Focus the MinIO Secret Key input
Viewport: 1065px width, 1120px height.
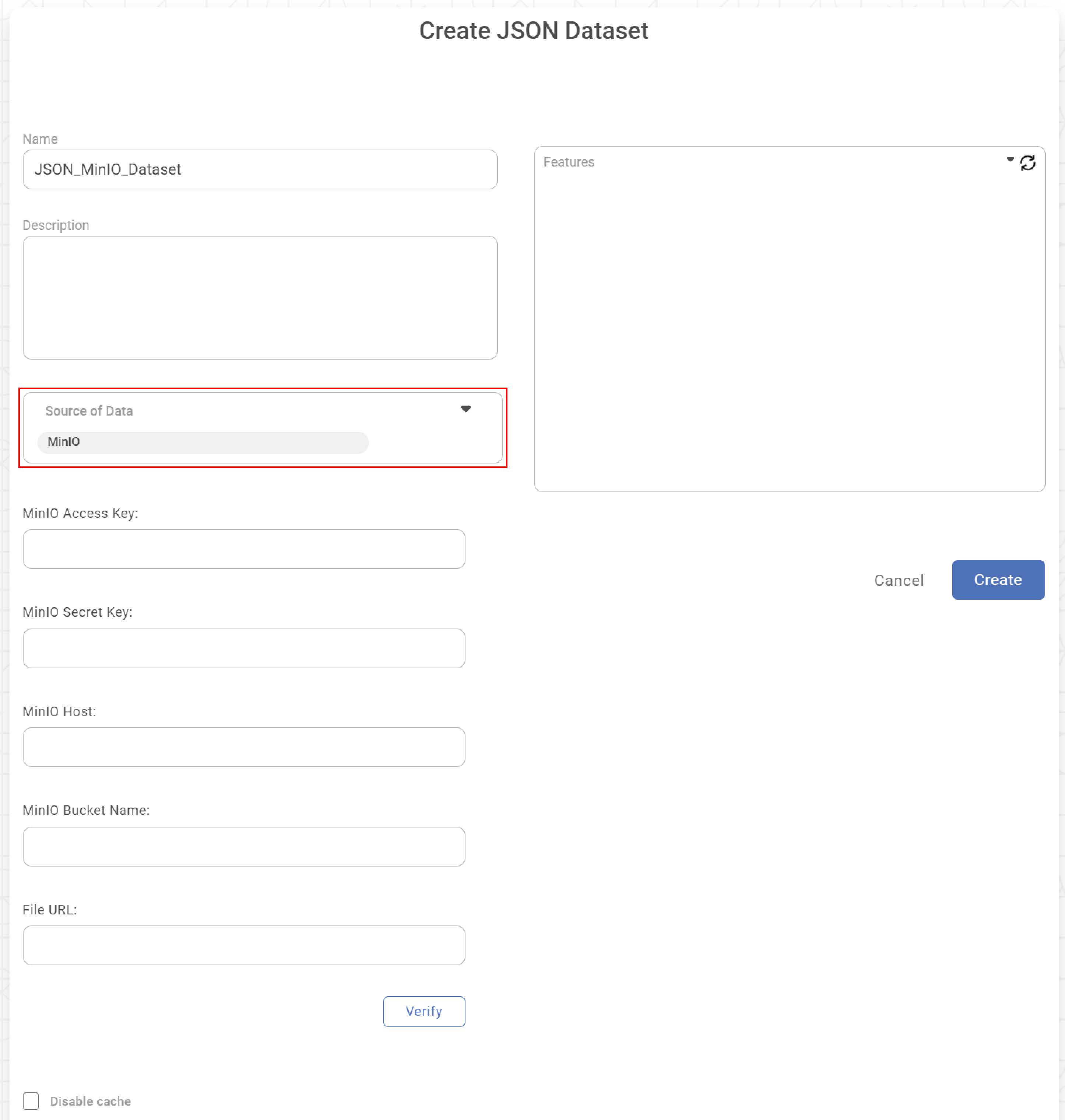click(243, 648)
